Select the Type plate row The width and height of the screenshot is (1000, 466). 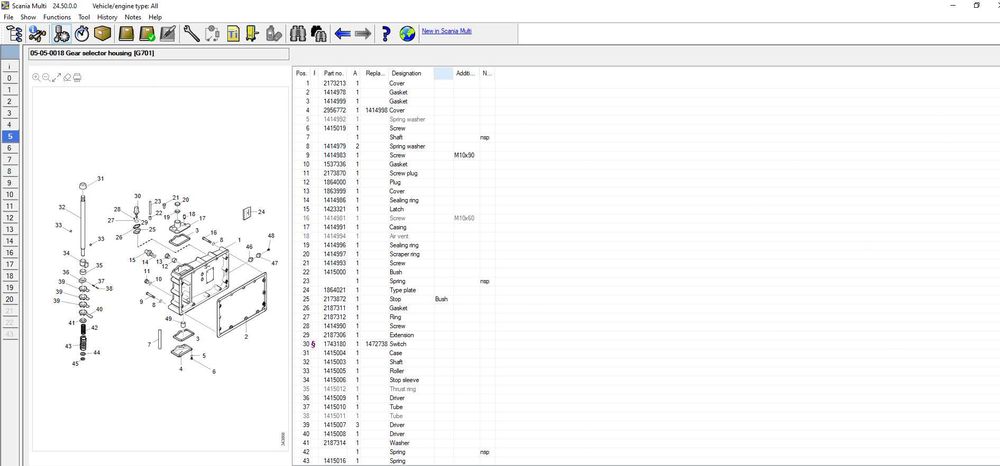[x=393, y=290]
